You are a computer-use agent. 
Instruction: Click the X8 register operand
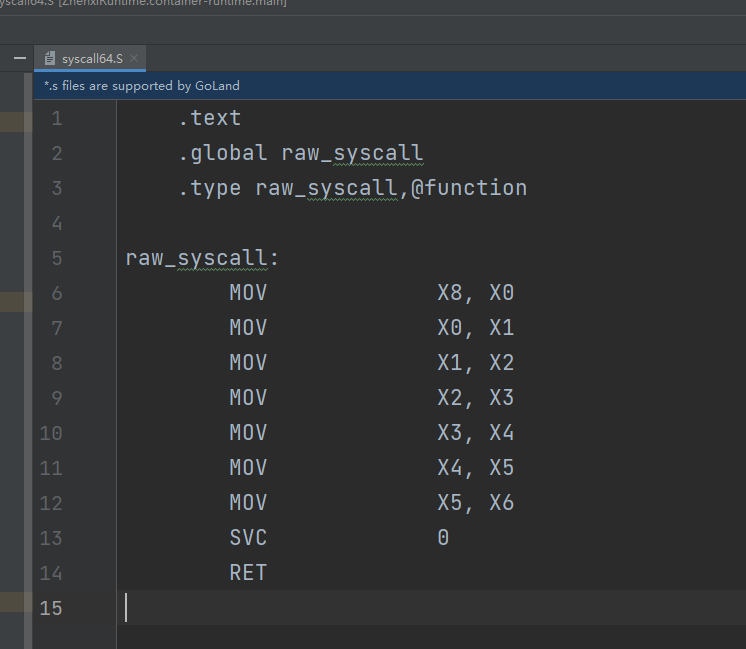(x=450, y=293)
